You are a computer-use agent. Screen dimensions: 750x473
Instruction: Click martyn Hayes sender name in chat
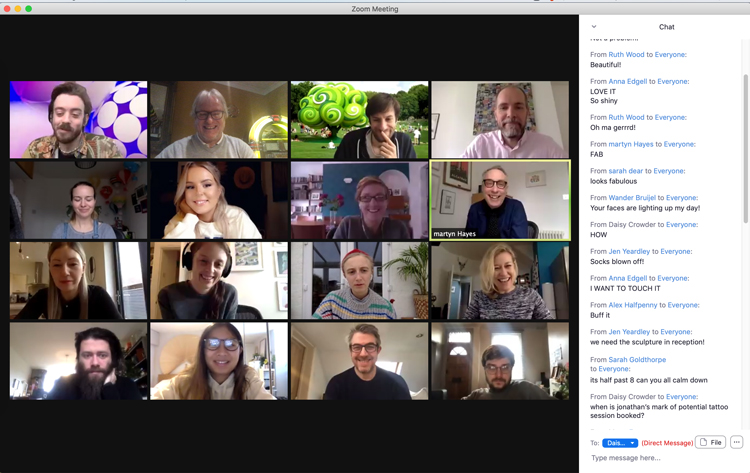coord(632,144)
